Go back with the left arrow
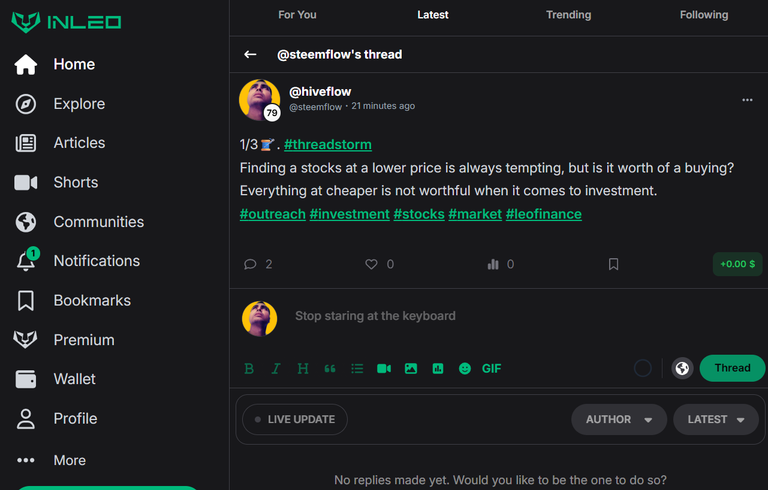This screenshot has width=768, height=490. [250, 54]
